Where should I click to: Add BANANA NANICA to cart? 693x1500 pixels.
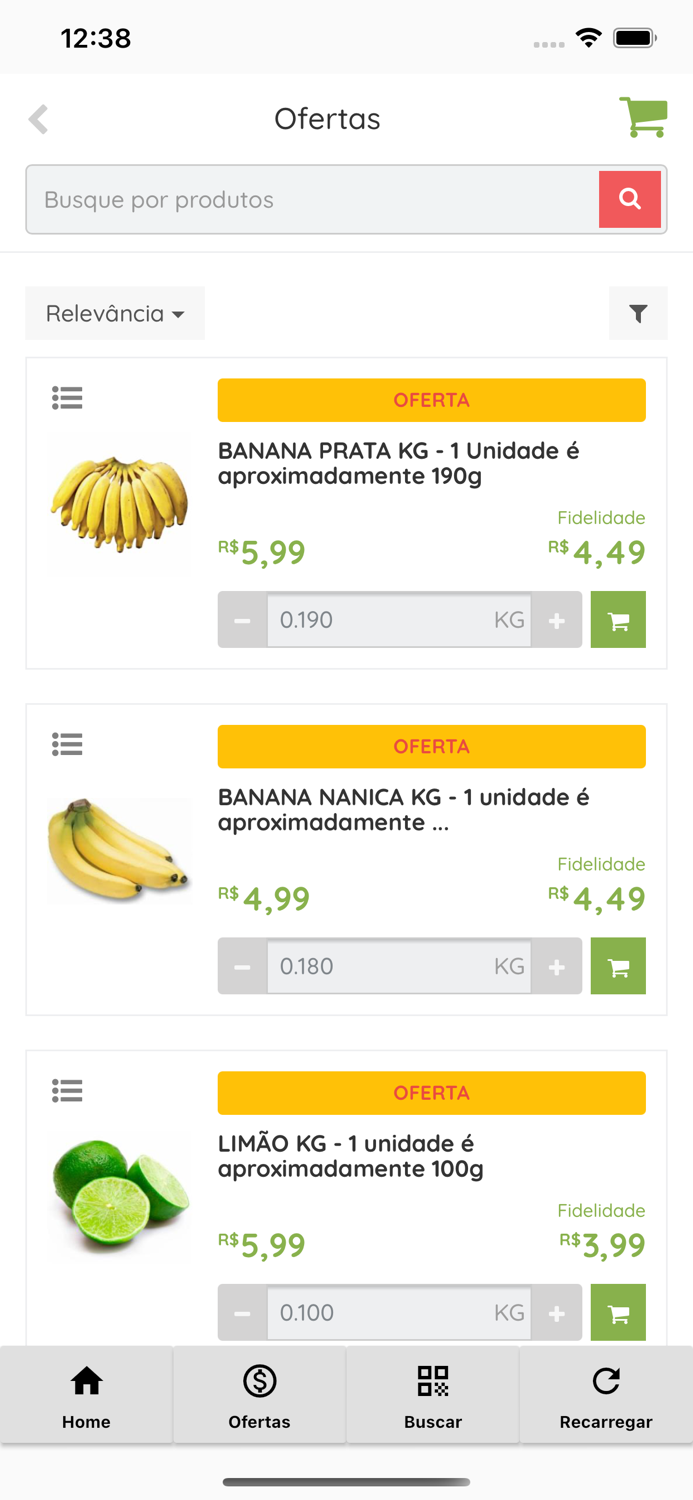pos(618,966)
